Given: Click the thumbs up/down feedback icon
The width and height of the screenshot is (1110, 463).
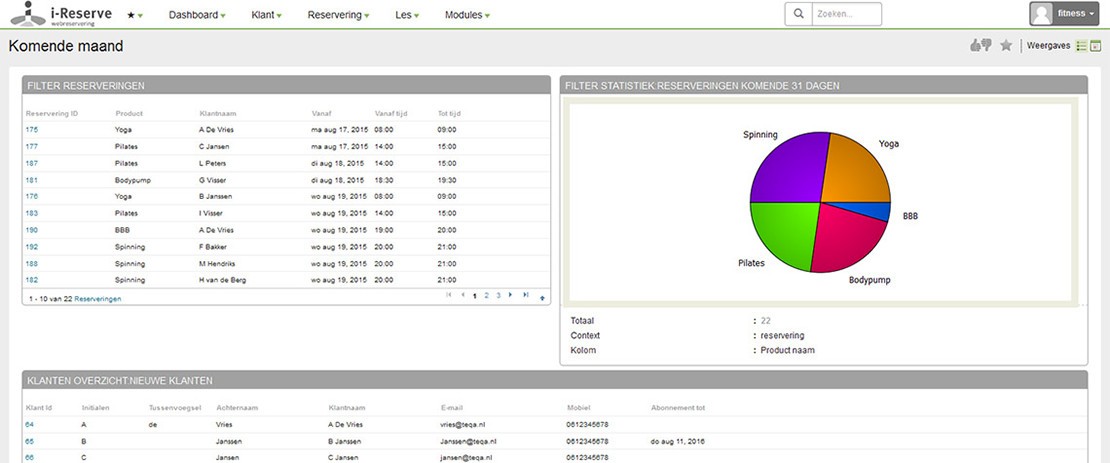Looking at the screenshot, I should [x=980, y=45].
